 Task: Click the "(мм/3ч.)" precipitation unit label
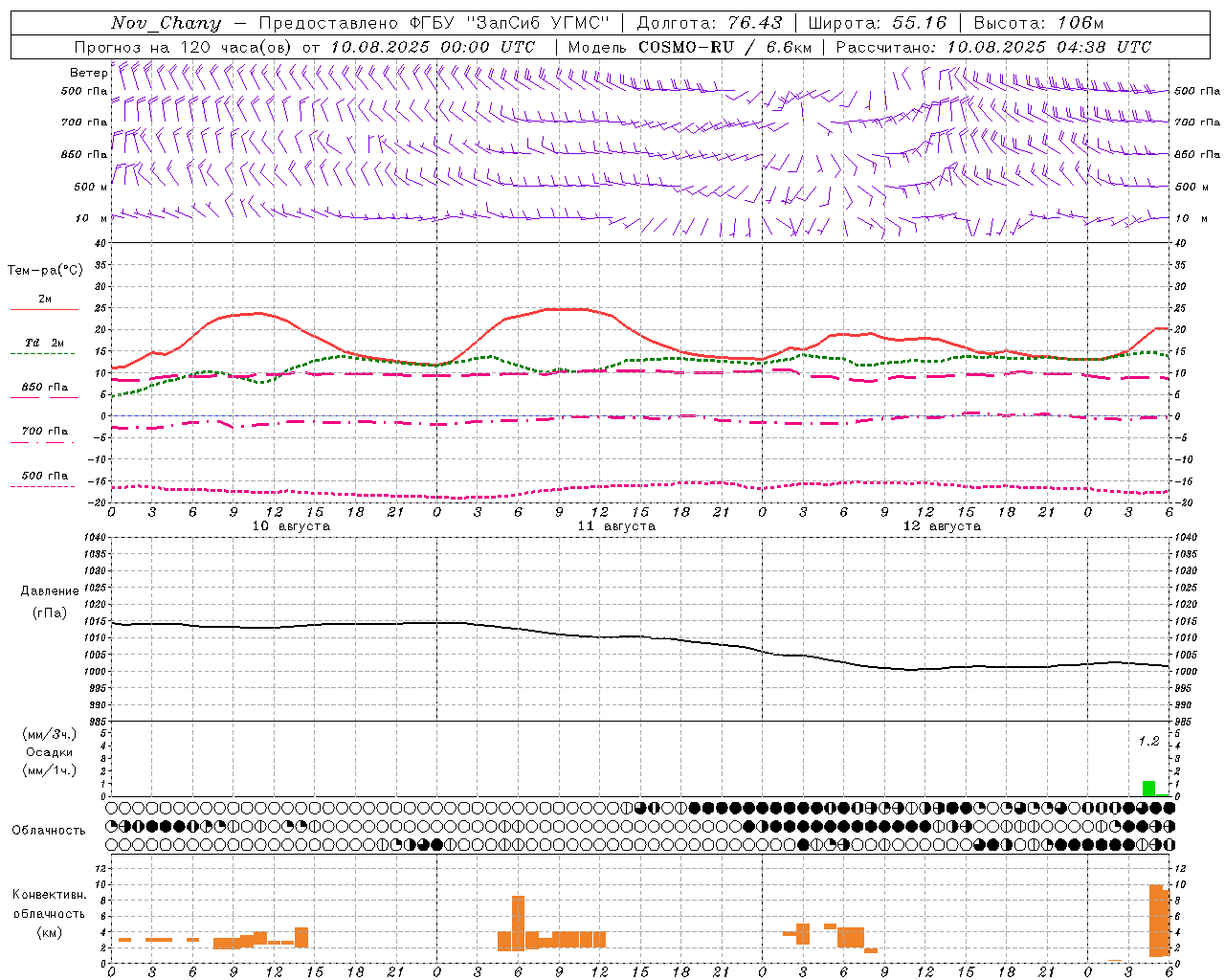click(50, 734)
